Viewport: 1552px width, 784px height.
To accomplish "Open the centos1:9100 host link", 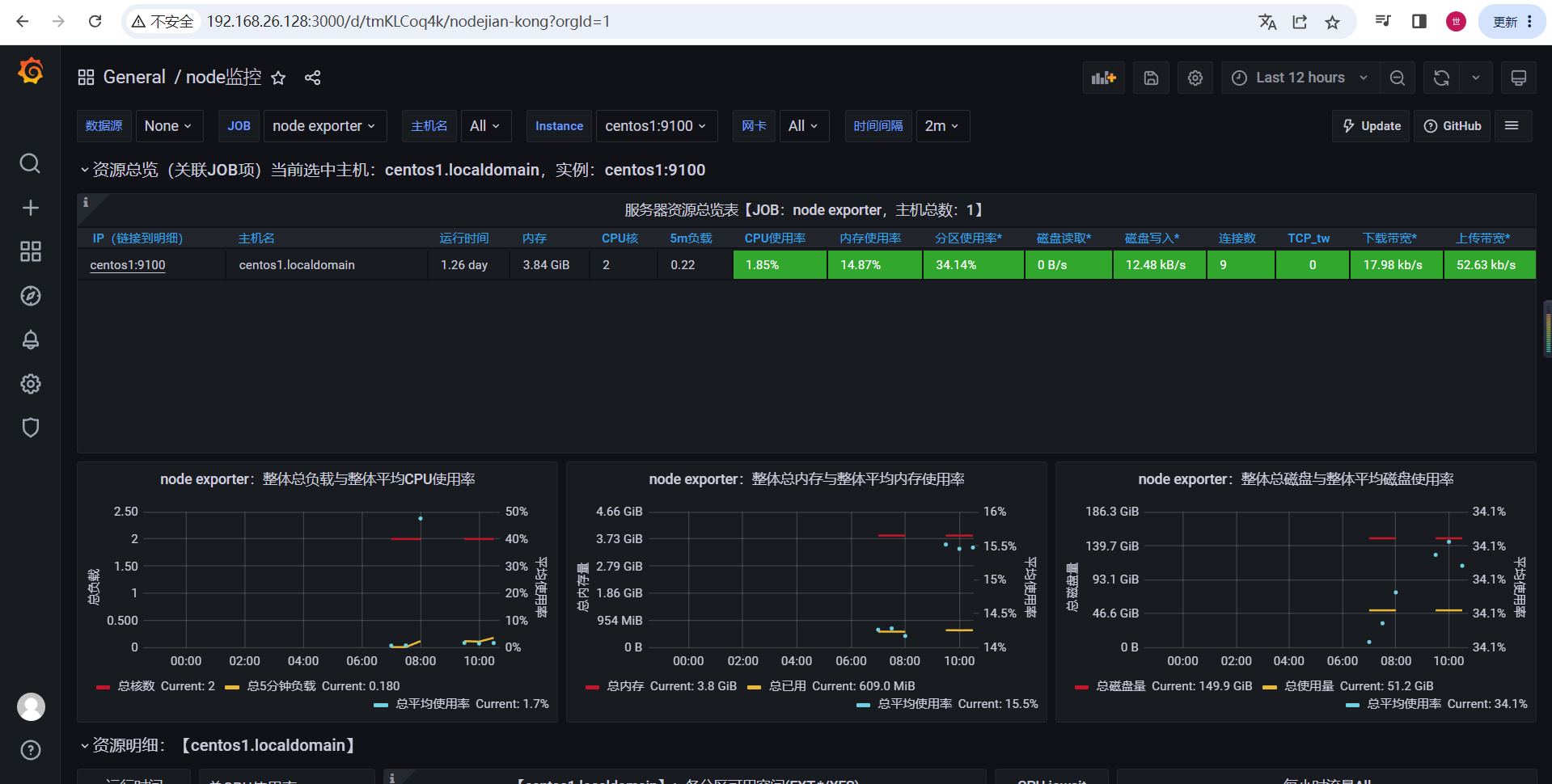I will (x=127, y=264).
